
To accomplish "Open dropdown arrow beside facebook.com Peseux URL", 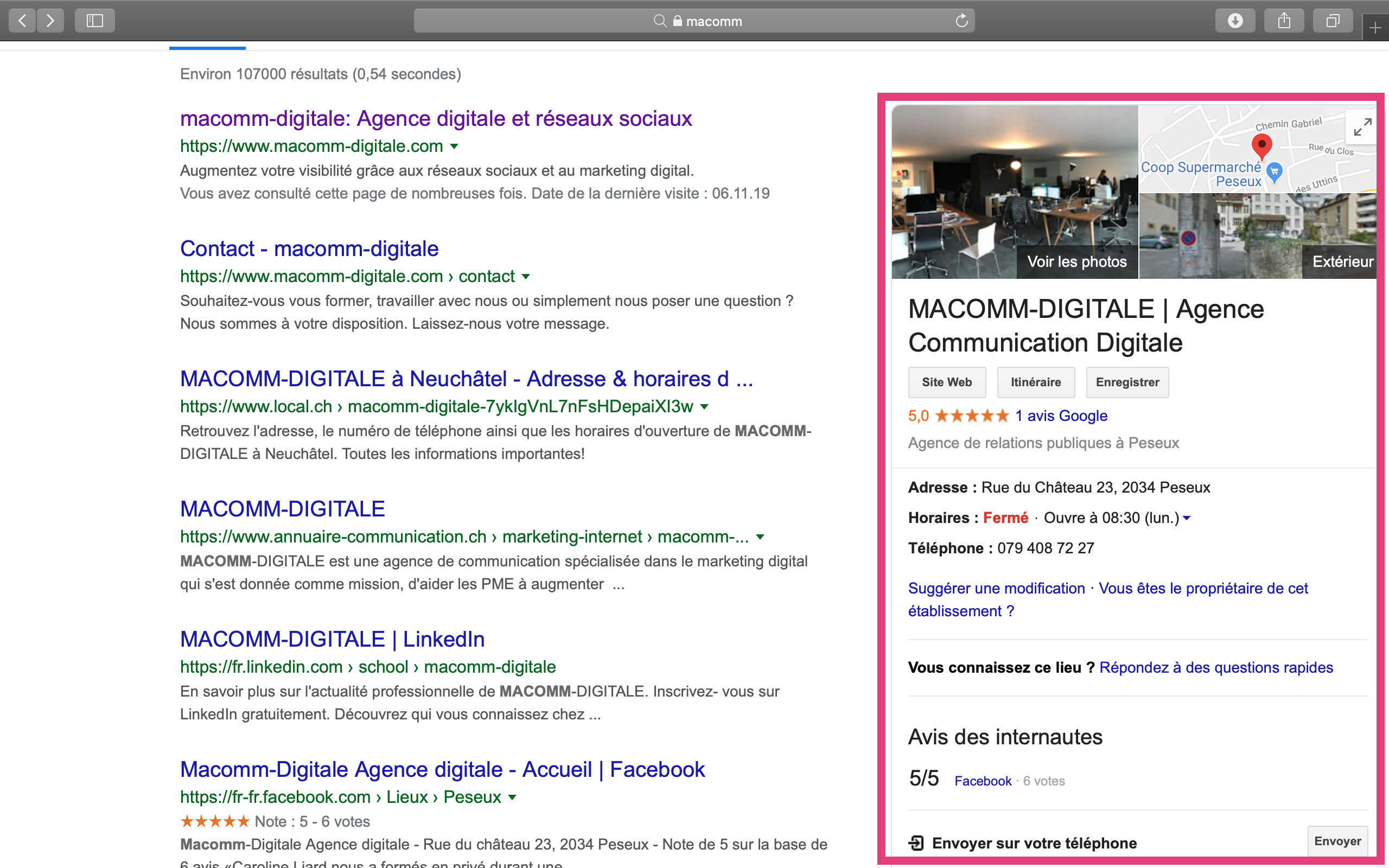I will [x=513, y=797].
